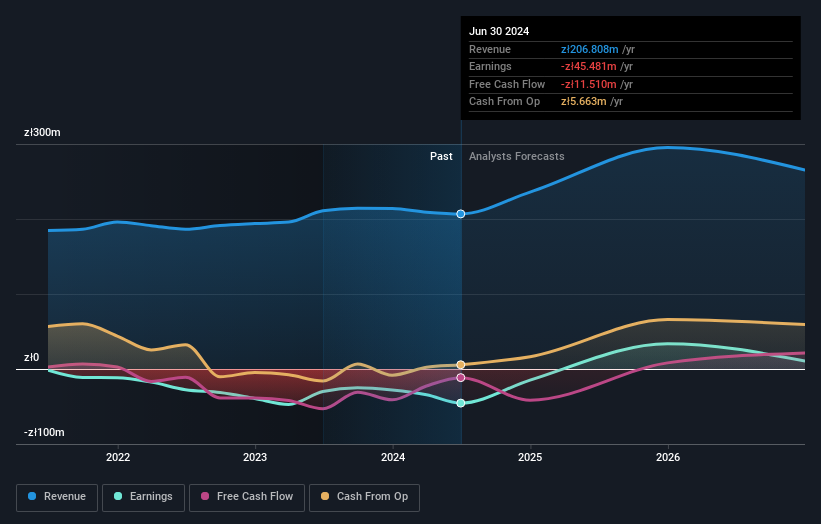Click the Cash From Op row label in tooltip
This screenshot has width=821, height=524.
point(504,102)
